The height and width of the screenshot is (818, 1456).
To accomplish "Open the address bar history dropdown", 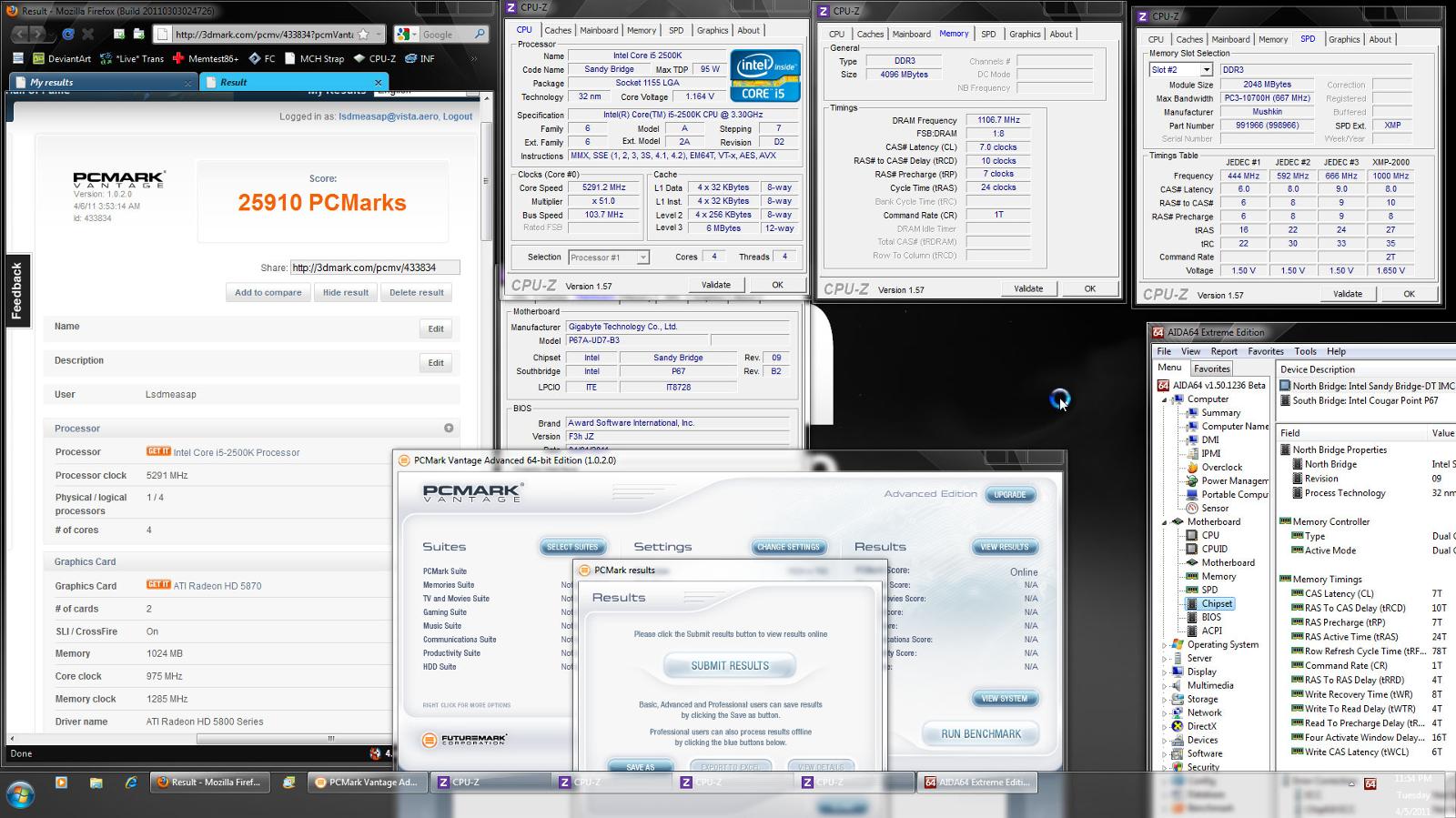I will 378,35.
